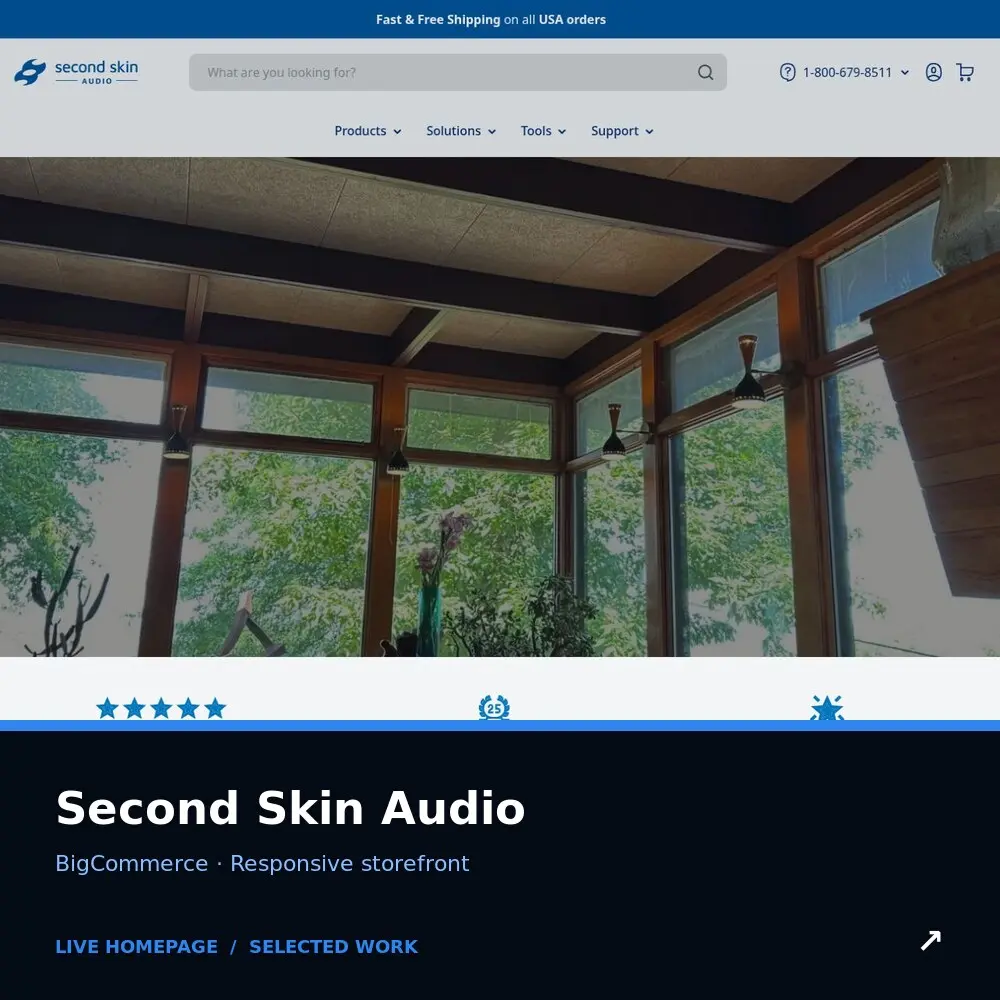Viewport: 1000px width, 1000px height.
Task: Open the Products menu
Action: pos(368,131)
